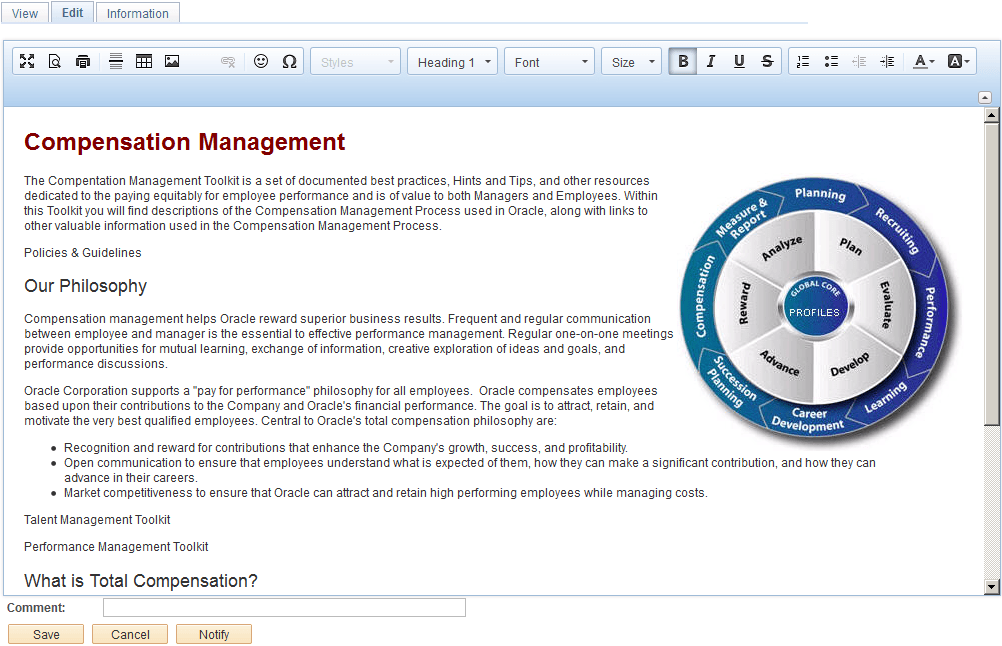This screenshot has width=1002, height=646.
Task: Click the Compensation Management heading
Action: point(185,142)
